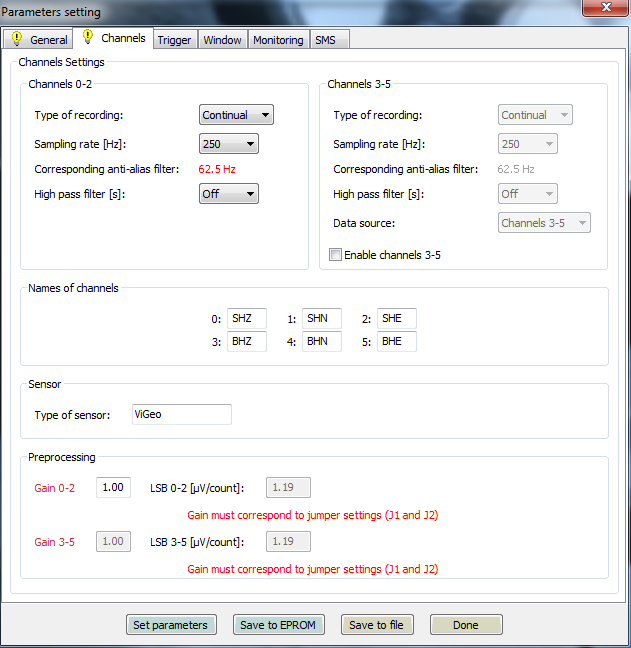This screenshot has width=631, height=648.
Task: Click the Done button
Action: coord(466,624)
